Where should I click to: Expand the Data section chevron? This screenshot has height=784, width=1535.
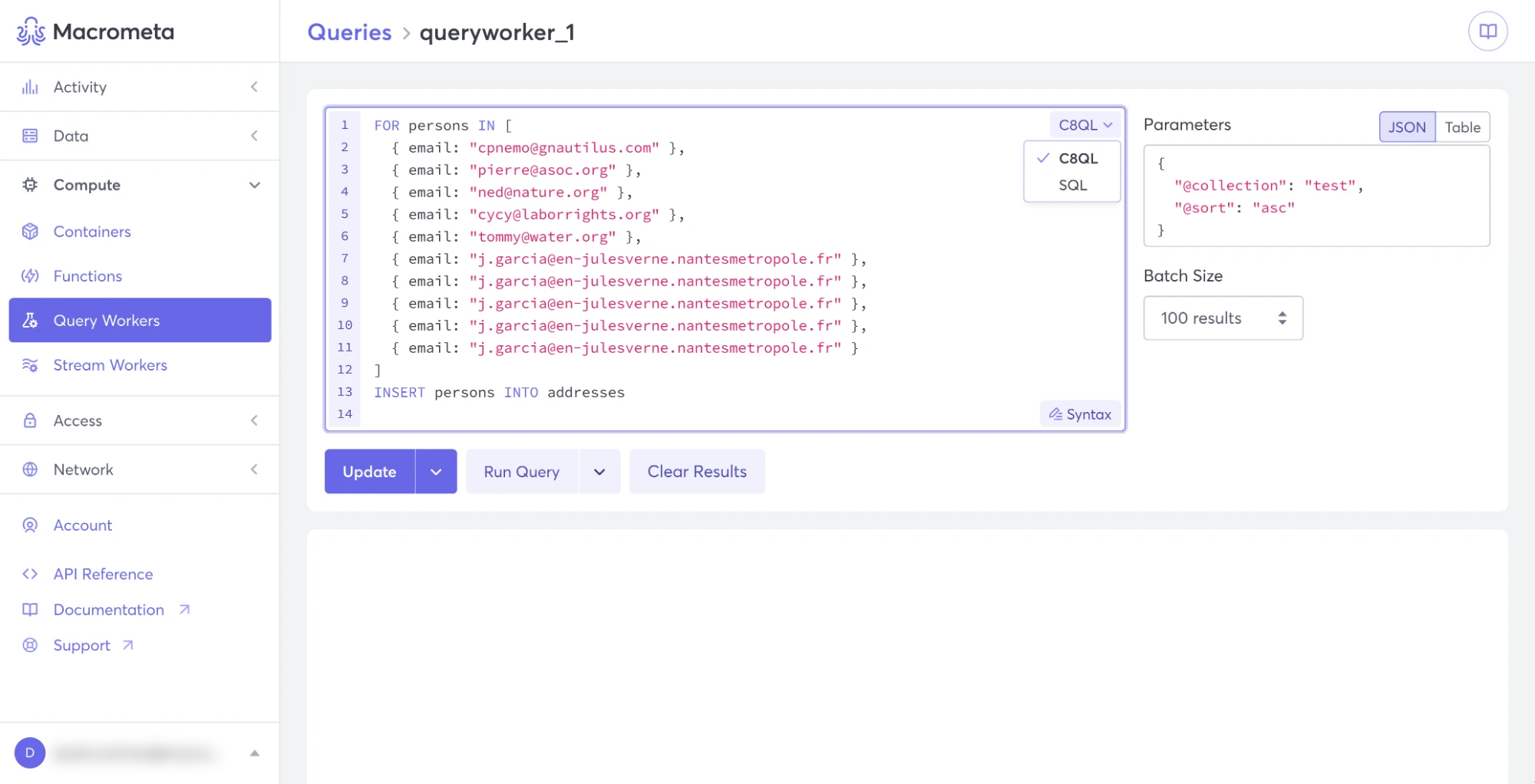254,136
